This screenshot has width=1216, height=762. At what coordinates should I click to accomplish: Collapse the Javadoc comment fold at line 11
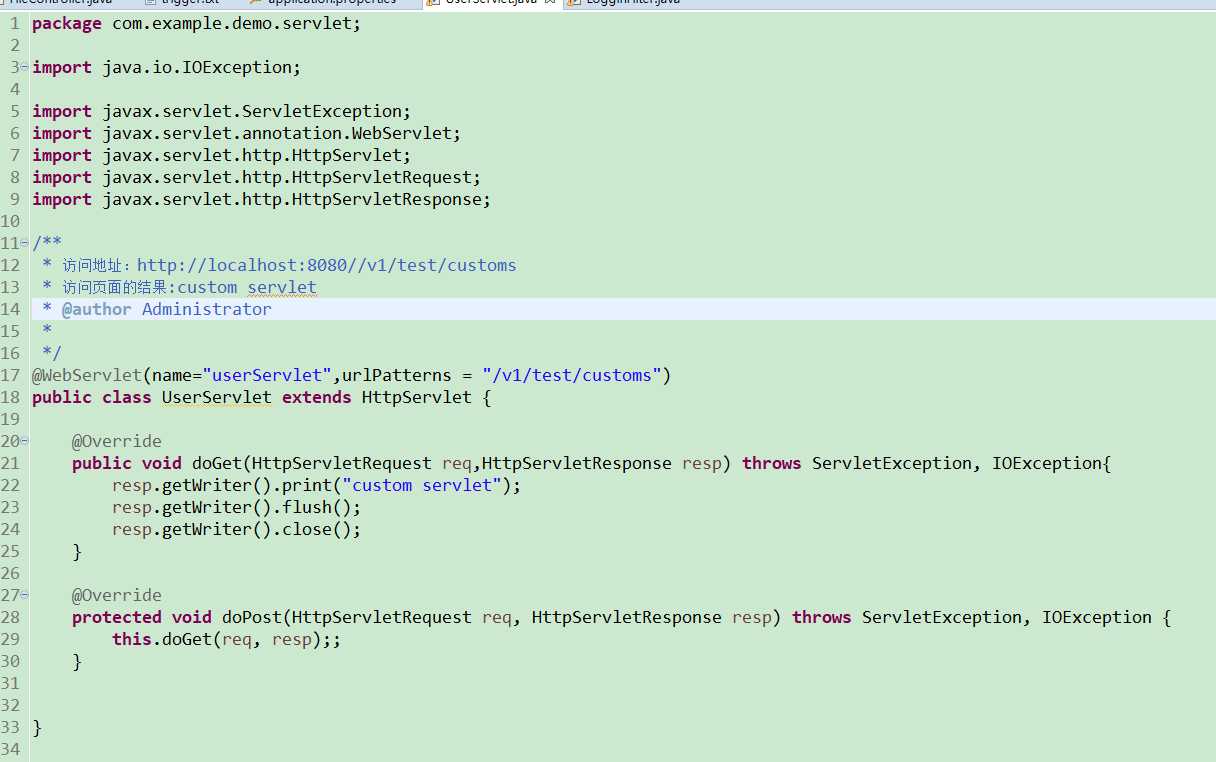(25, 243)
